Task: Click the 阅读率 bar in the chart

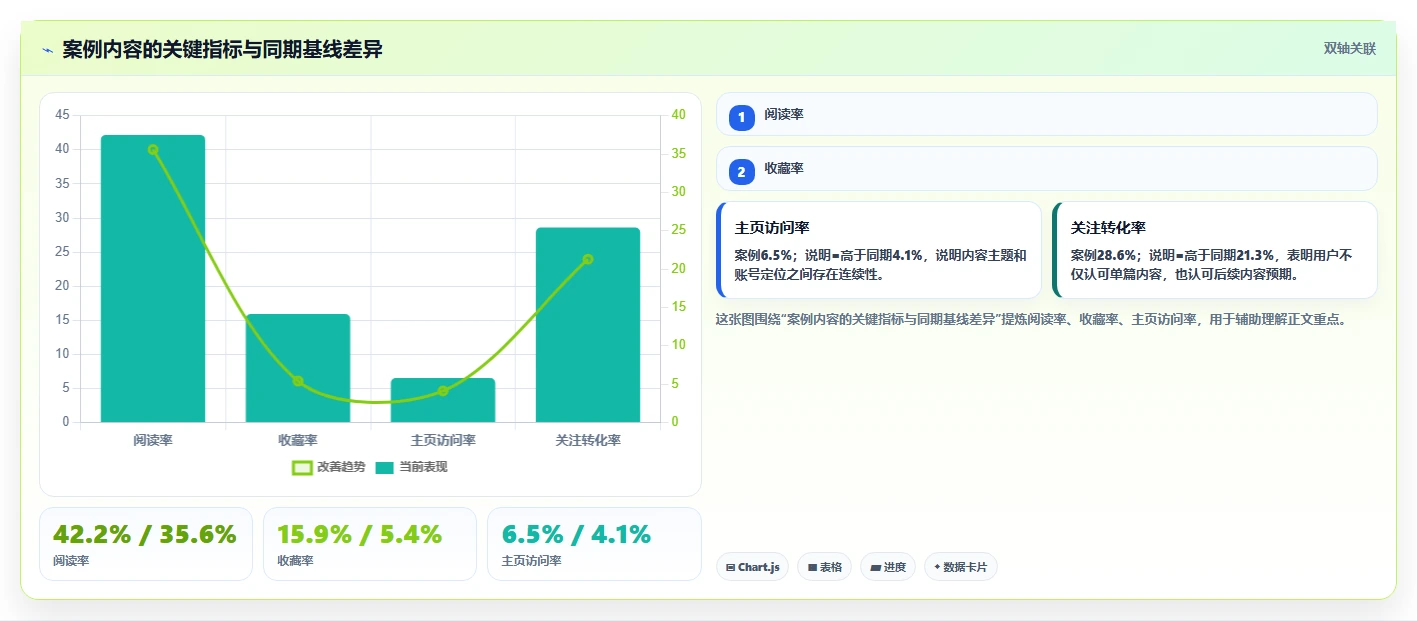Action: (x=153, y=278)
